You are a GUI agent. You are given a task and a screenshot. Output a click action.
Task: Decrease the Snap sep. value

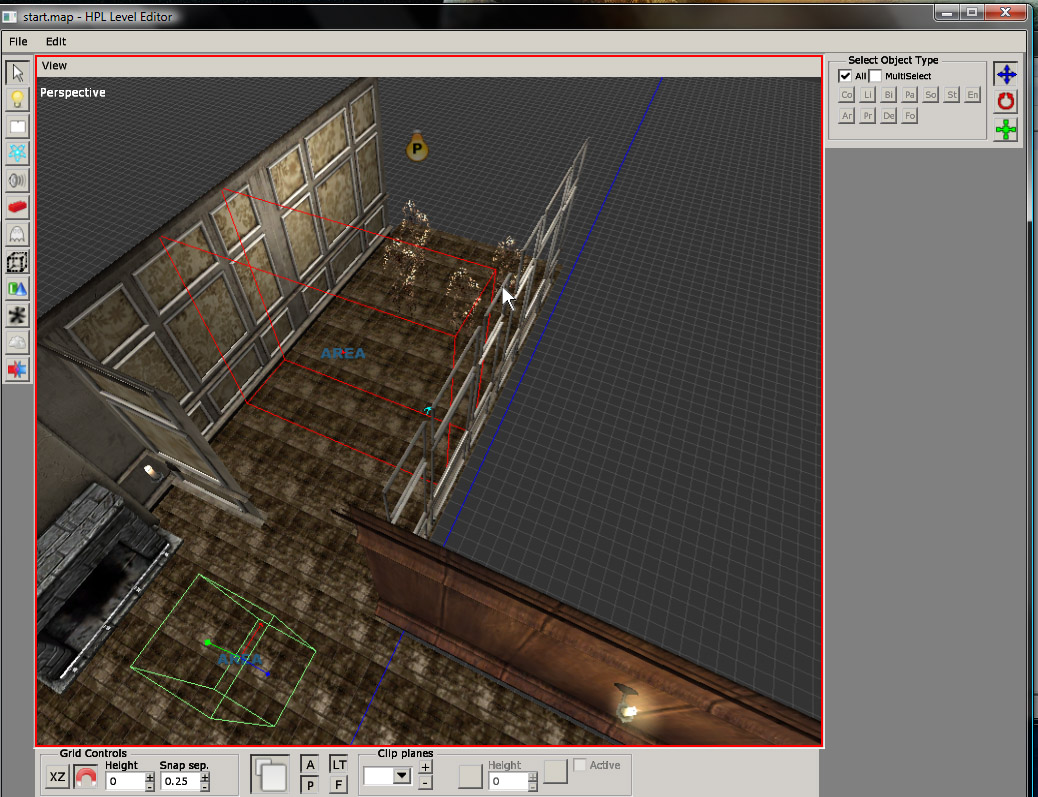[204, 787]
